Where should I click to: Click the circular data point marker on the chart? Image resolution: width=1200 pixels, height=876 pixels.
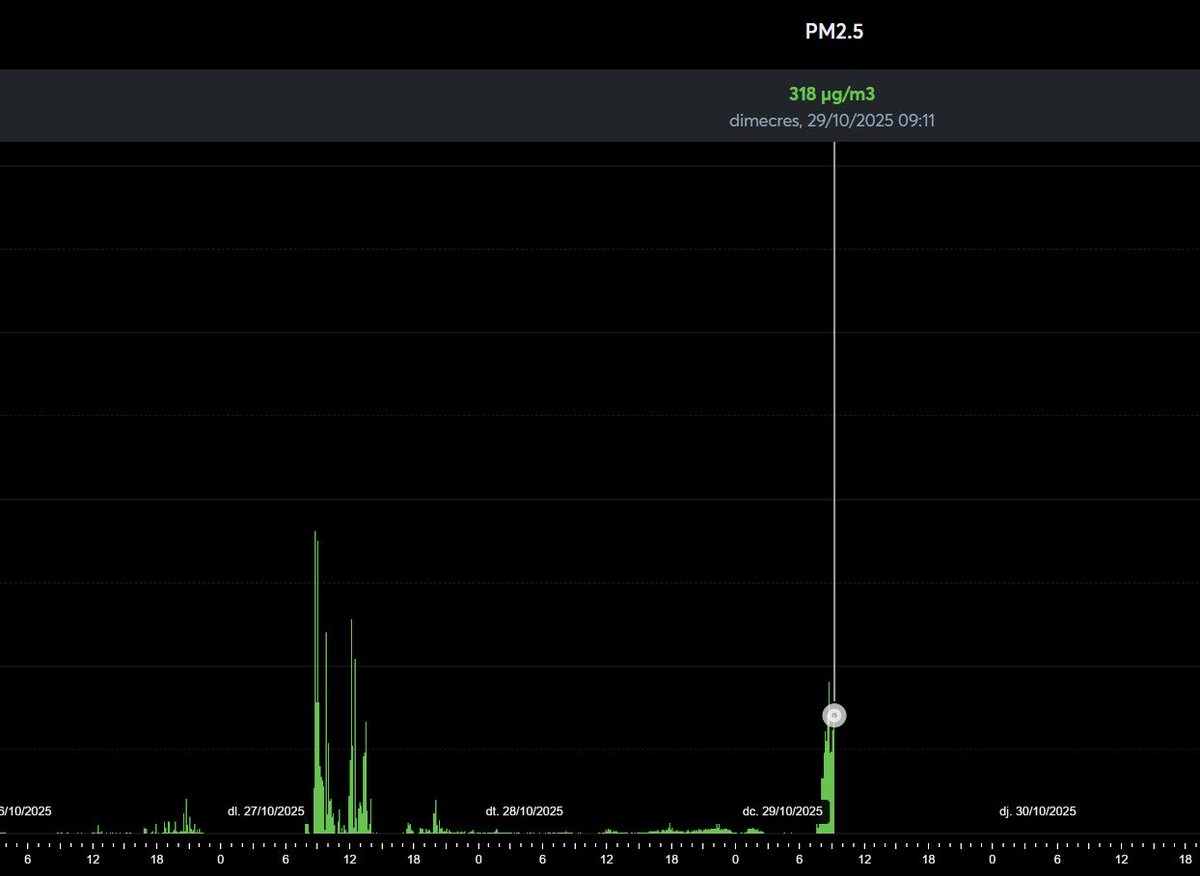834,716
